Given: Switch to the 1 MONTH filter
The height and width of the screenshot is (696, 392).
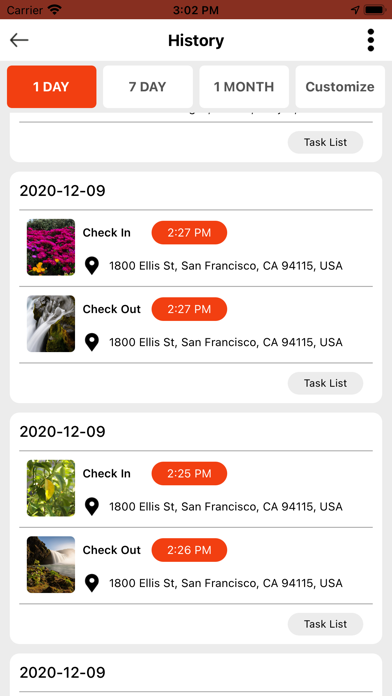Looking at the screenshot, I should pos(244,87).
